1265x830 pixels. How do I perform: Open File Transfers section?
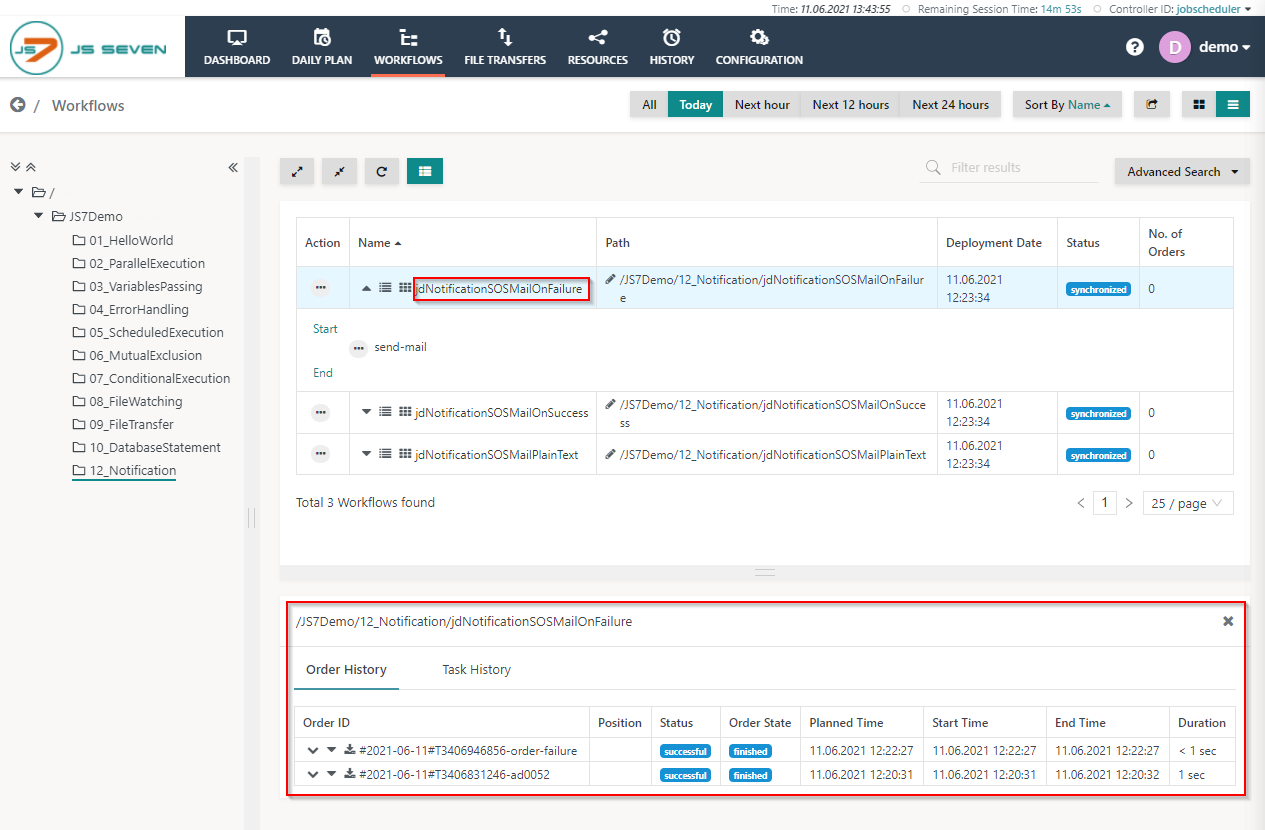pos(505,47)
